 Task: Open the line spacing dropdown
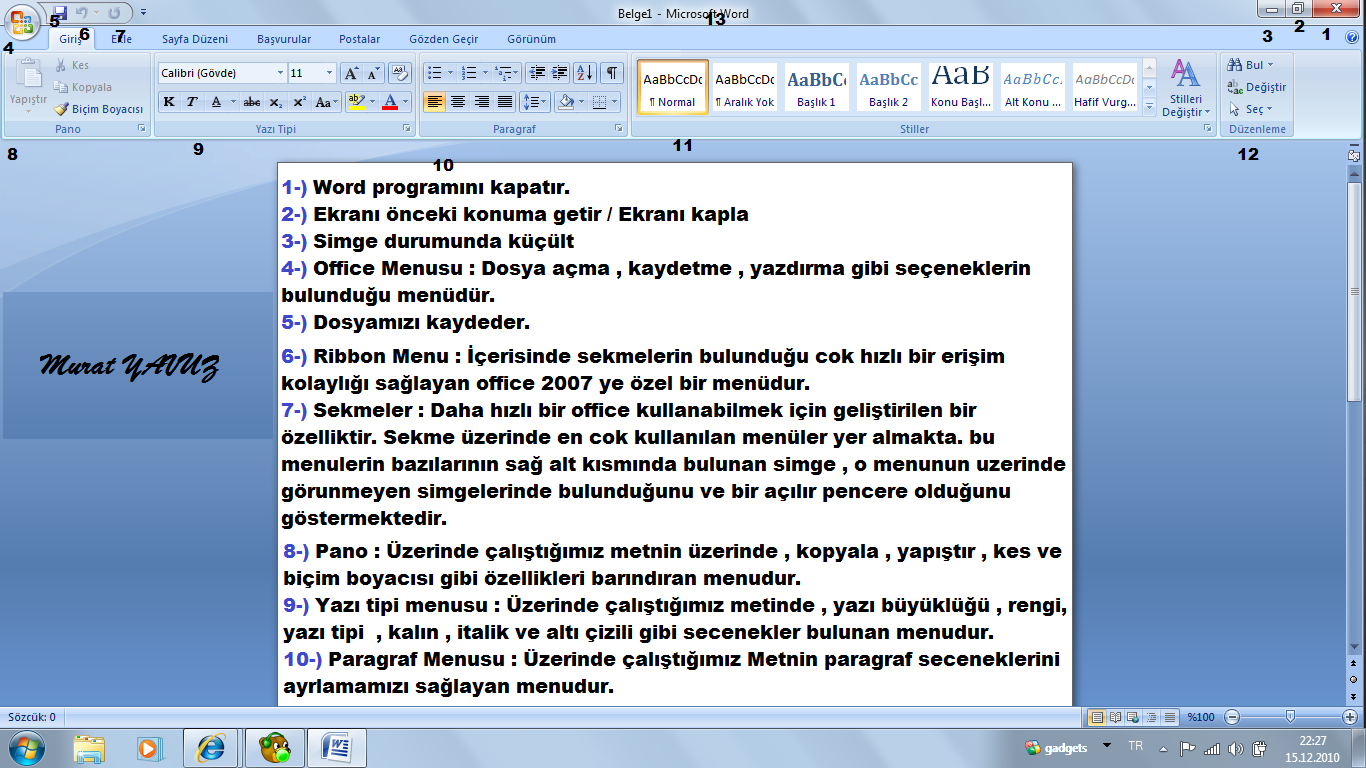point(536,102)
